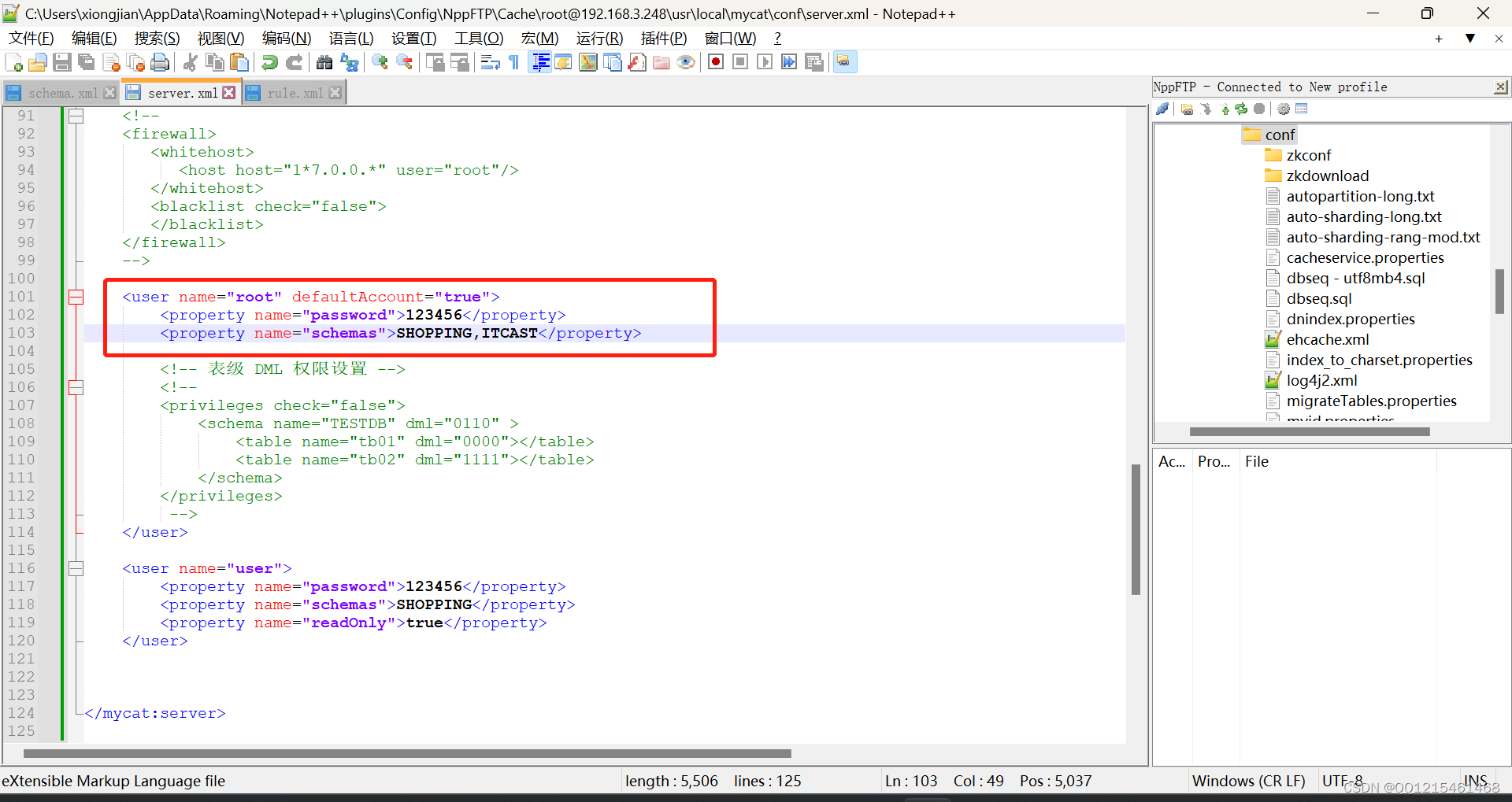
Task: Open the tab list dropdown arrow
Action: (1469, 38)
